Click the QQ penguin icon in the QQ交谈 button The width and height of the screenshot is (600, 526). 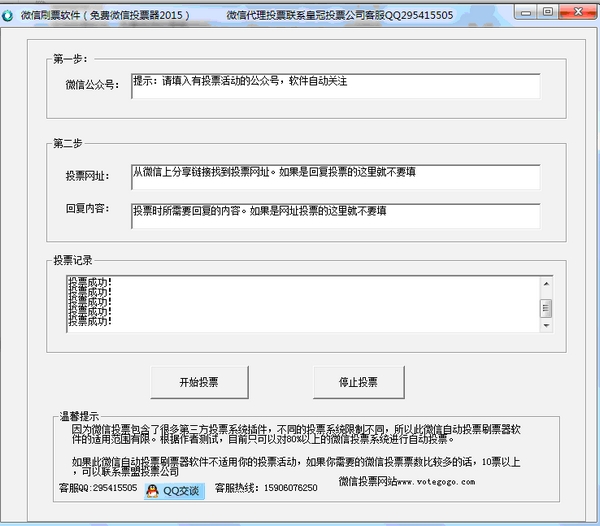click(152, 491)
